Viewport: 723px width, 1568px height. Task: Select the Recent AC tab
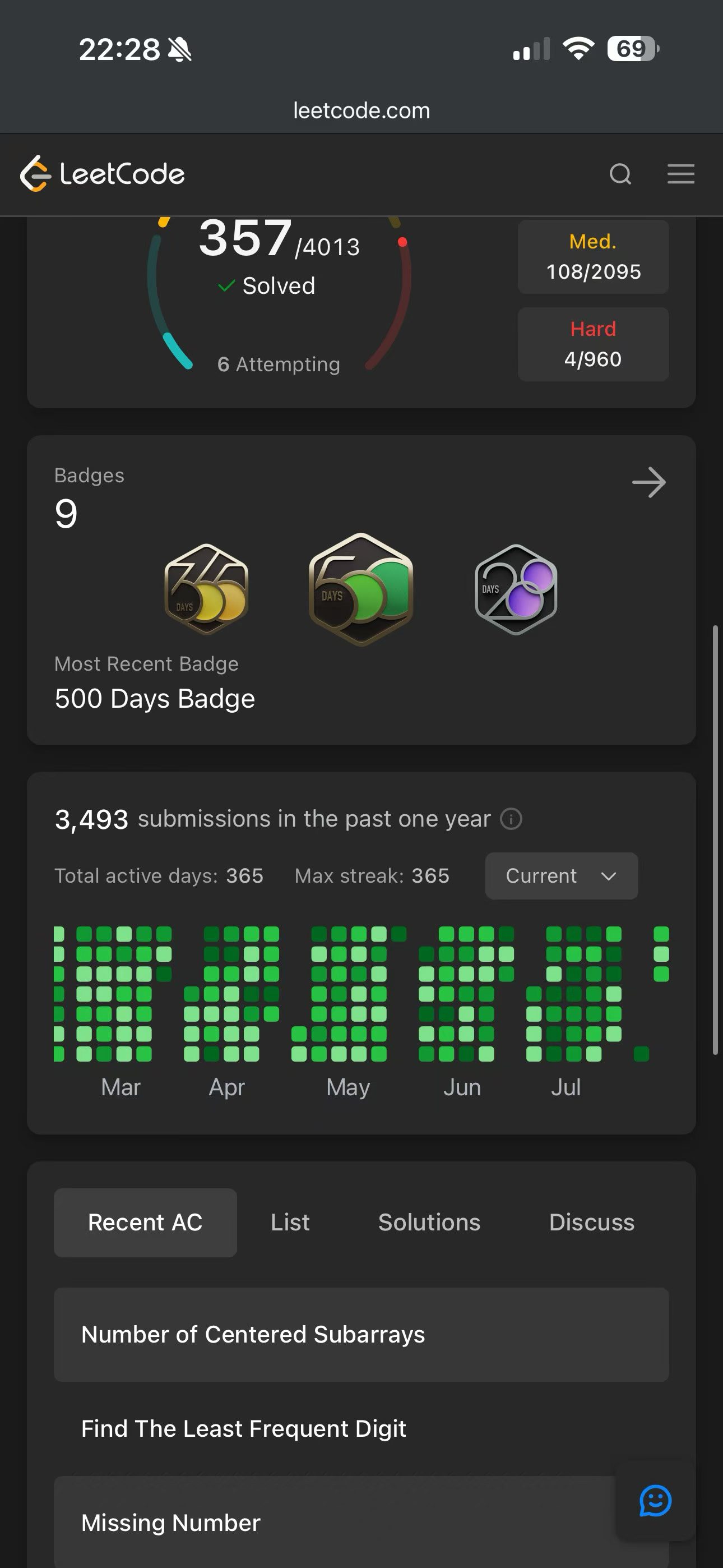point(145,1222)
